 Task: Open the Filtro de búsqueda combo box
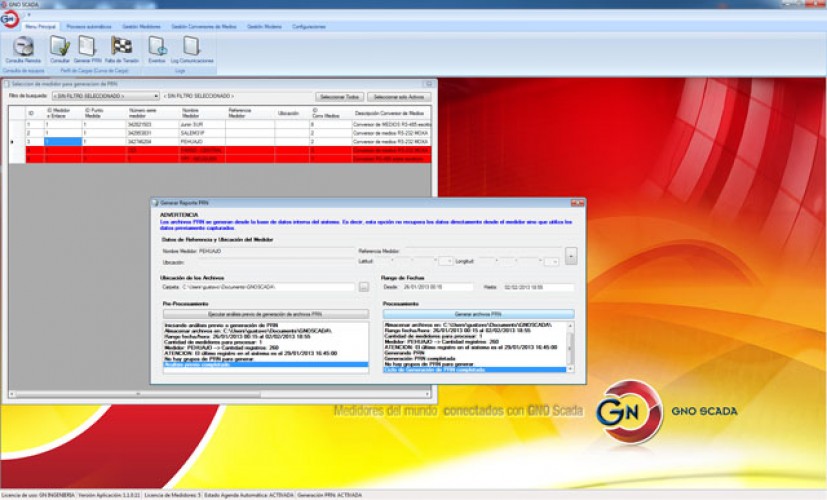point(105,96)
